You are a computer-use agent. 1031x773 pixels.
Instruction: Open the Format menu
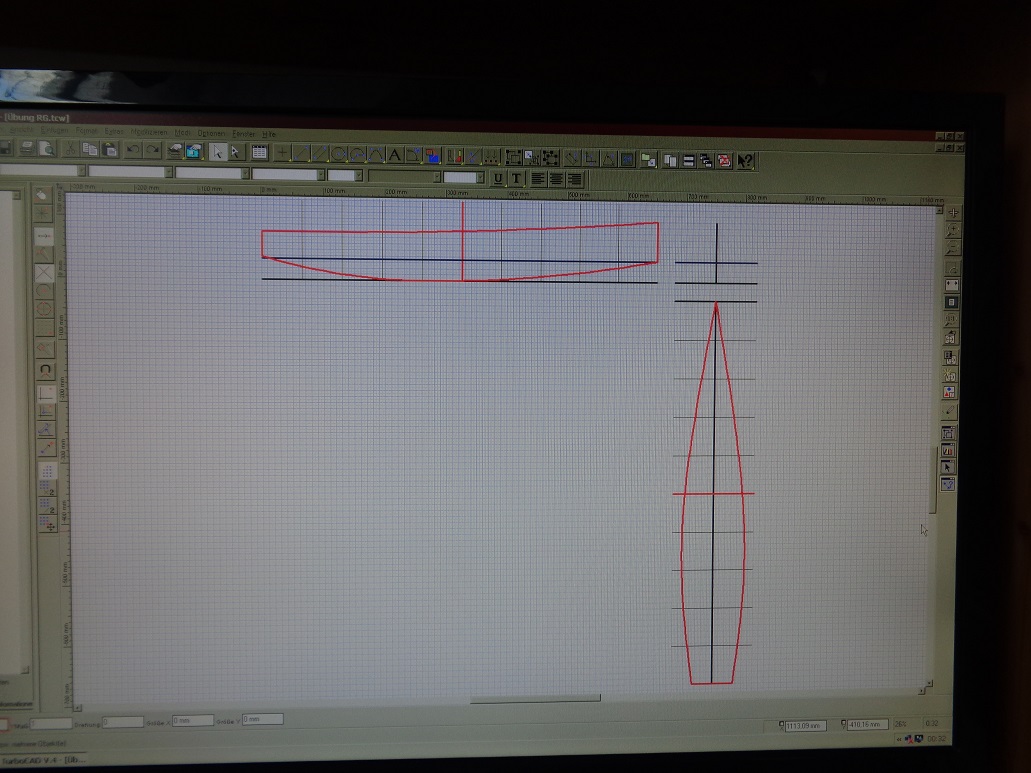pyautogui.click(x=86, y=131)
